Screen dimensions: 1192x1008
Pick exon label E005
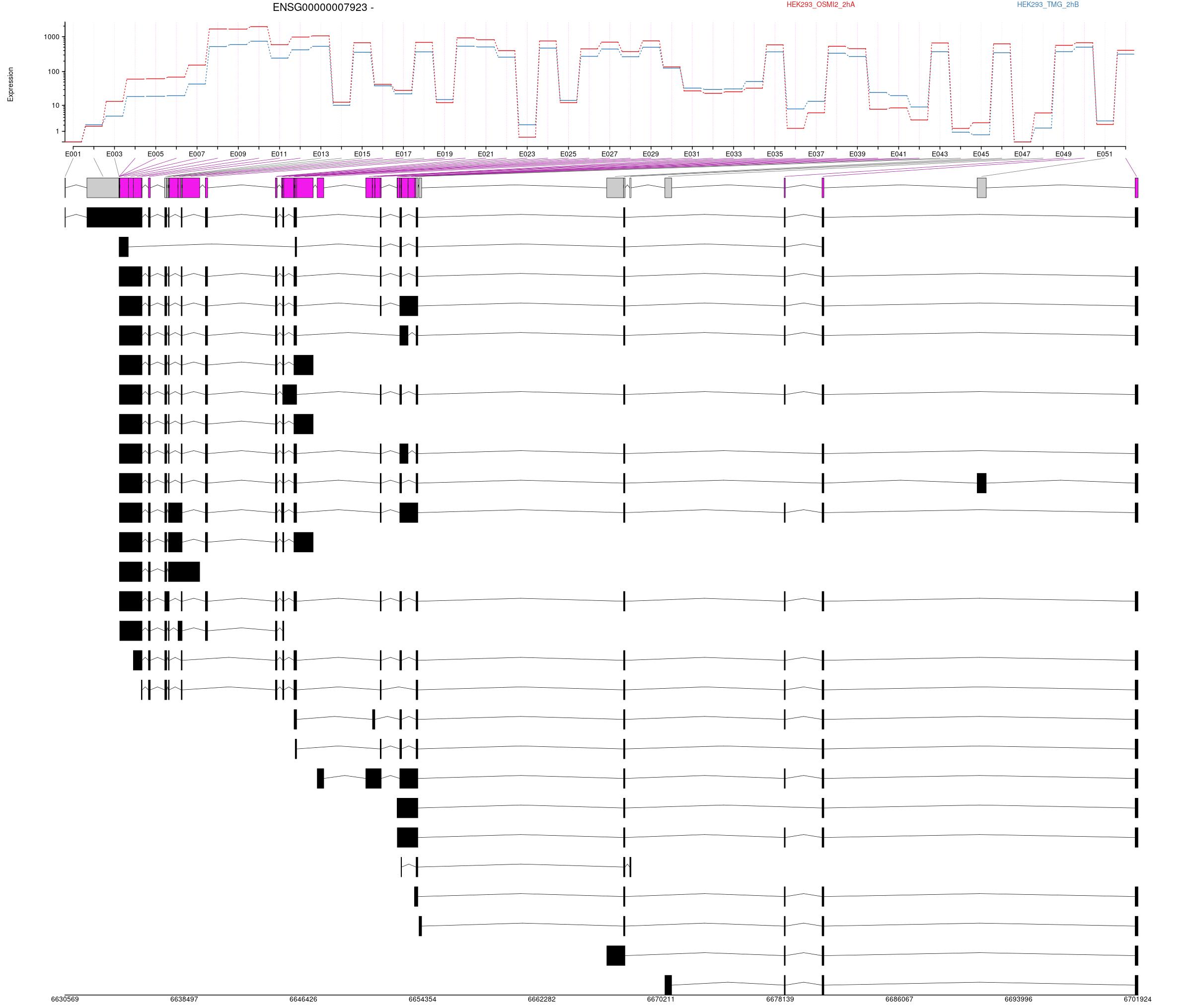point(155,154)
